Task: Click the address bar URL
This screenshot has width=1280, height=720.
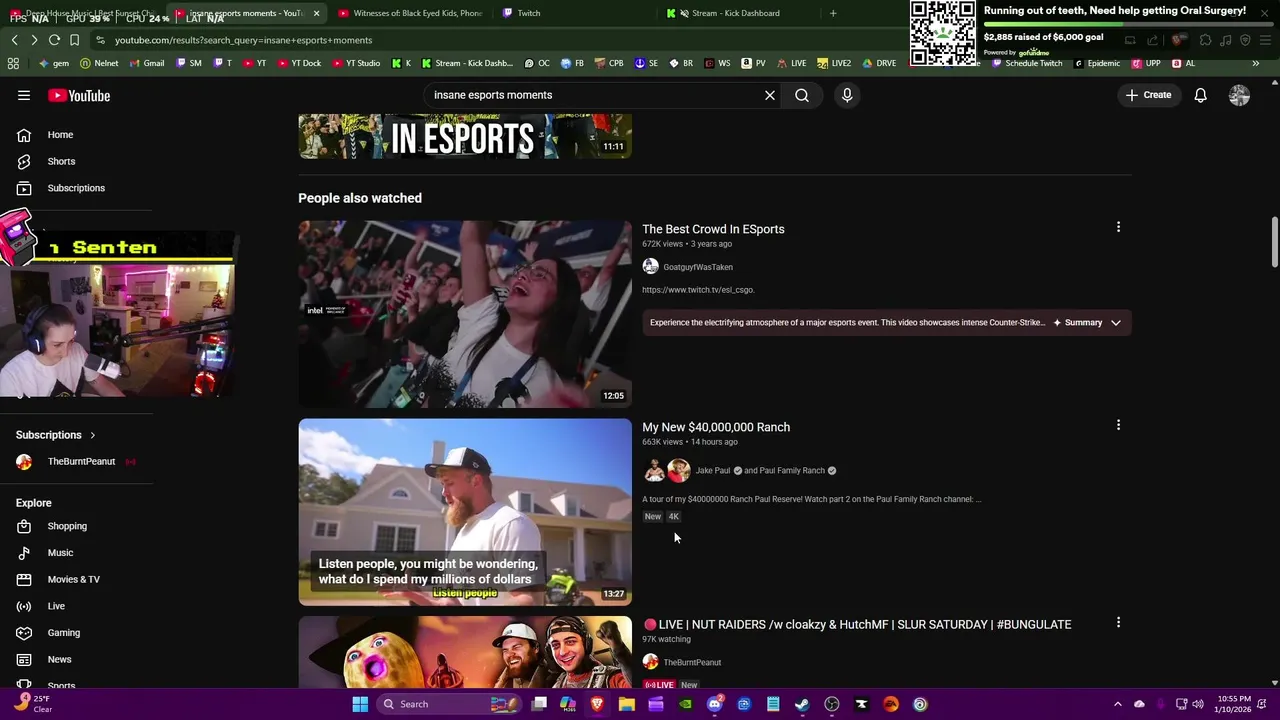Action: point(243,40)
